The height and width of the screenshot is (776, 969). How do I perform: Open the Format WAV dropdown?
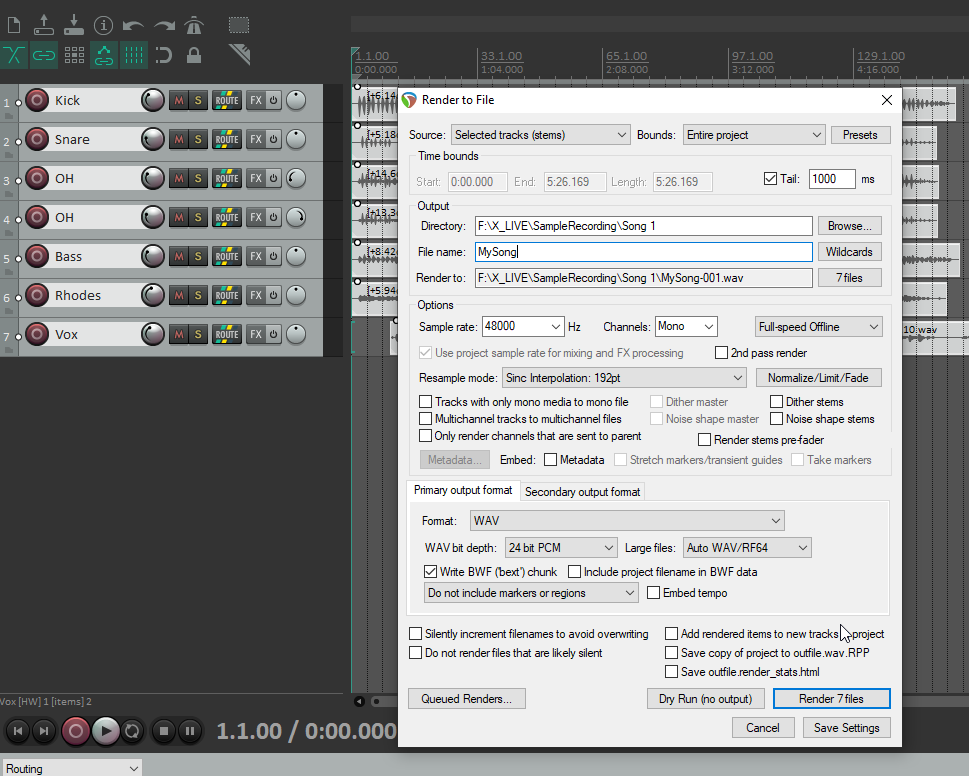[627, 521]
